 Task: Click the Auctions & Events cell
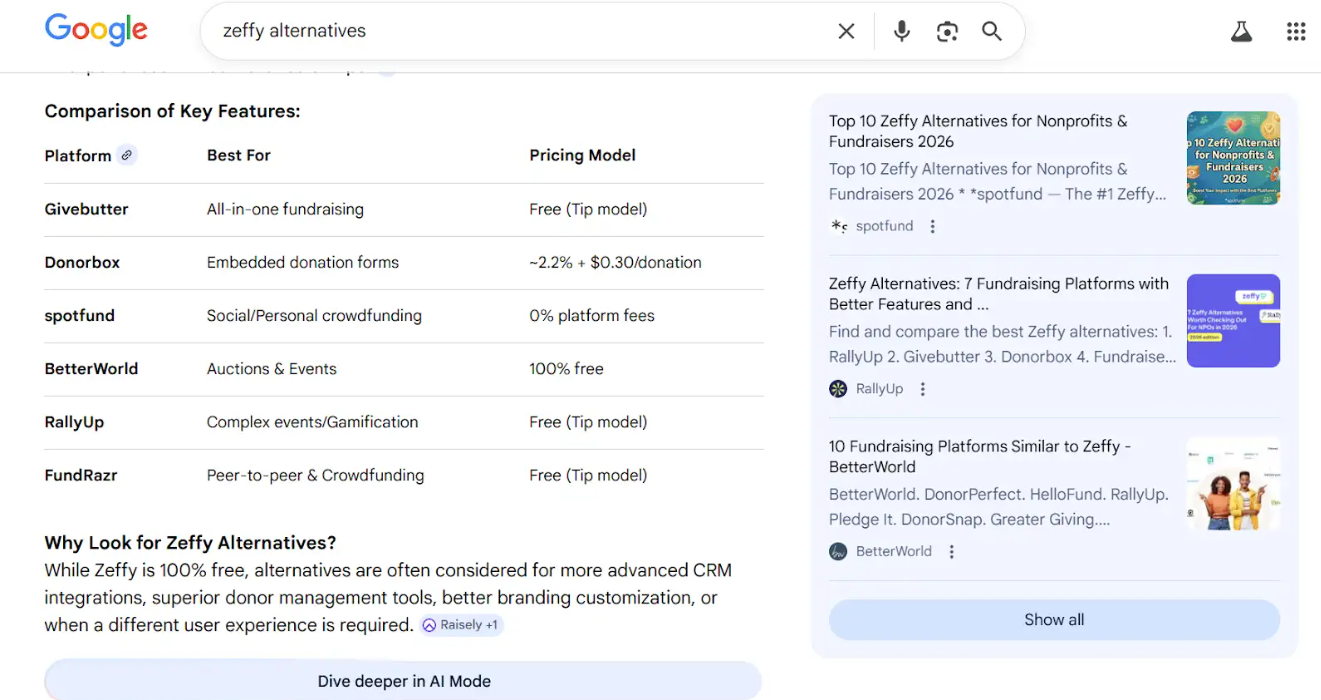tap(272, 368)
